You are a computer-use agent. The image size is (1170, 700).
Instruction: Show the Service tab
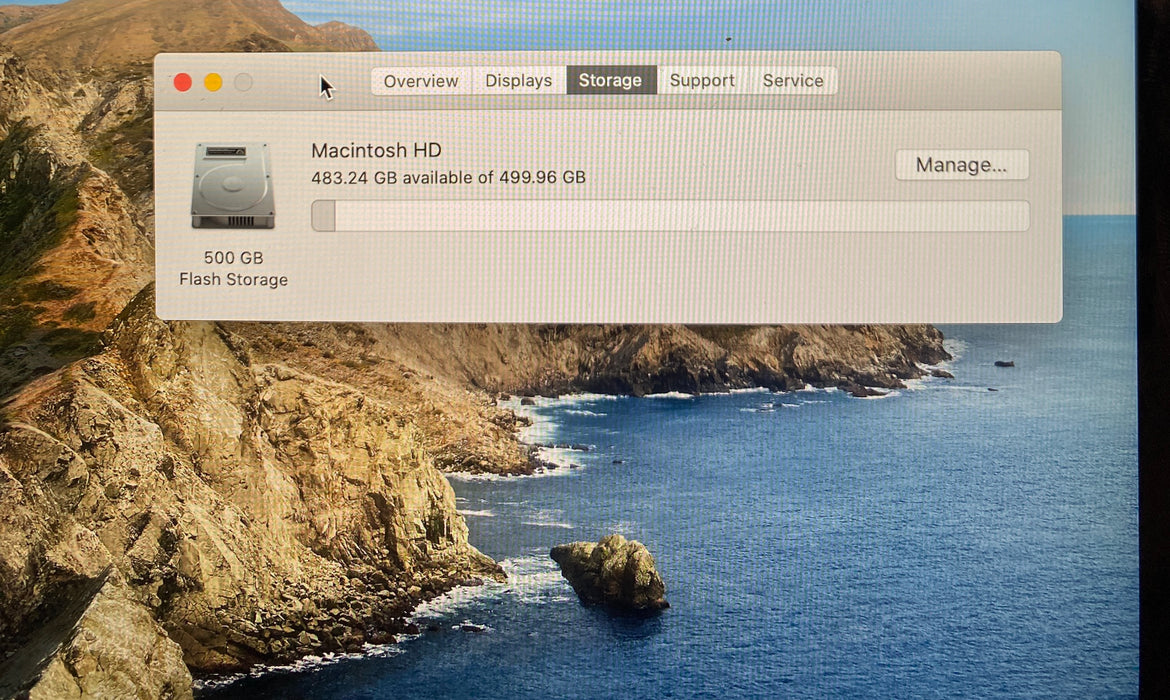coord(793,80)
